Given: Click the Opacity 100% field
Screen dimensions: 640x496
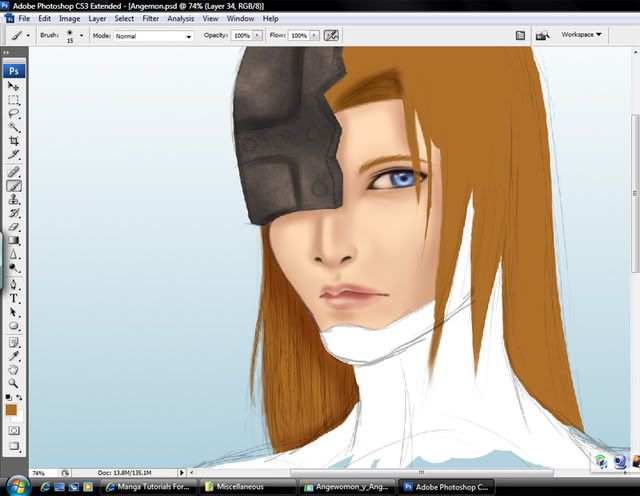Looking at the screenshot, I should coord(242,36).
